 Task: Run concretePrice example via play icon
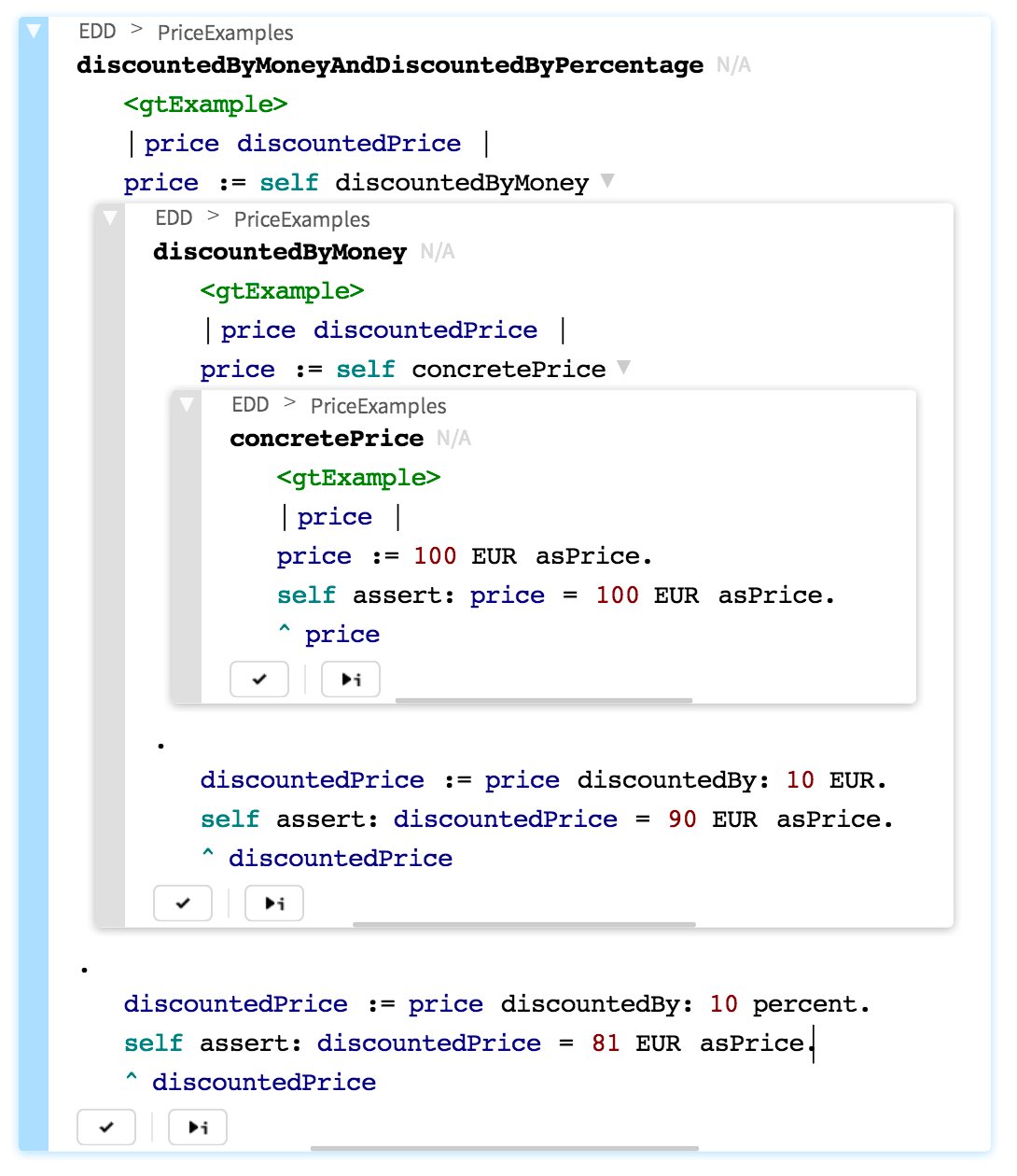point(351,679)
